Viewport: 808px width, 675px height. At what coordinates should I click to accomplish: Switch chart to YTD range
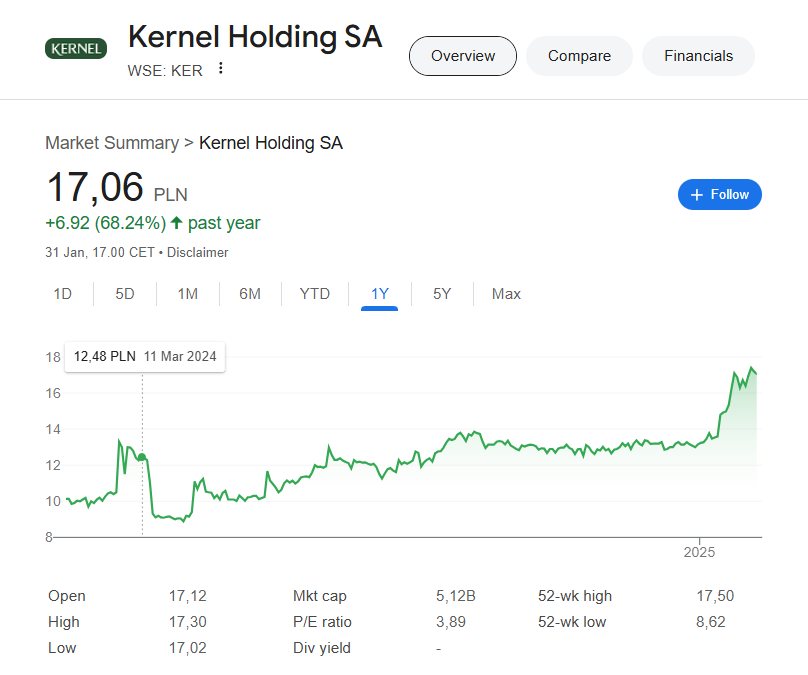315,294
